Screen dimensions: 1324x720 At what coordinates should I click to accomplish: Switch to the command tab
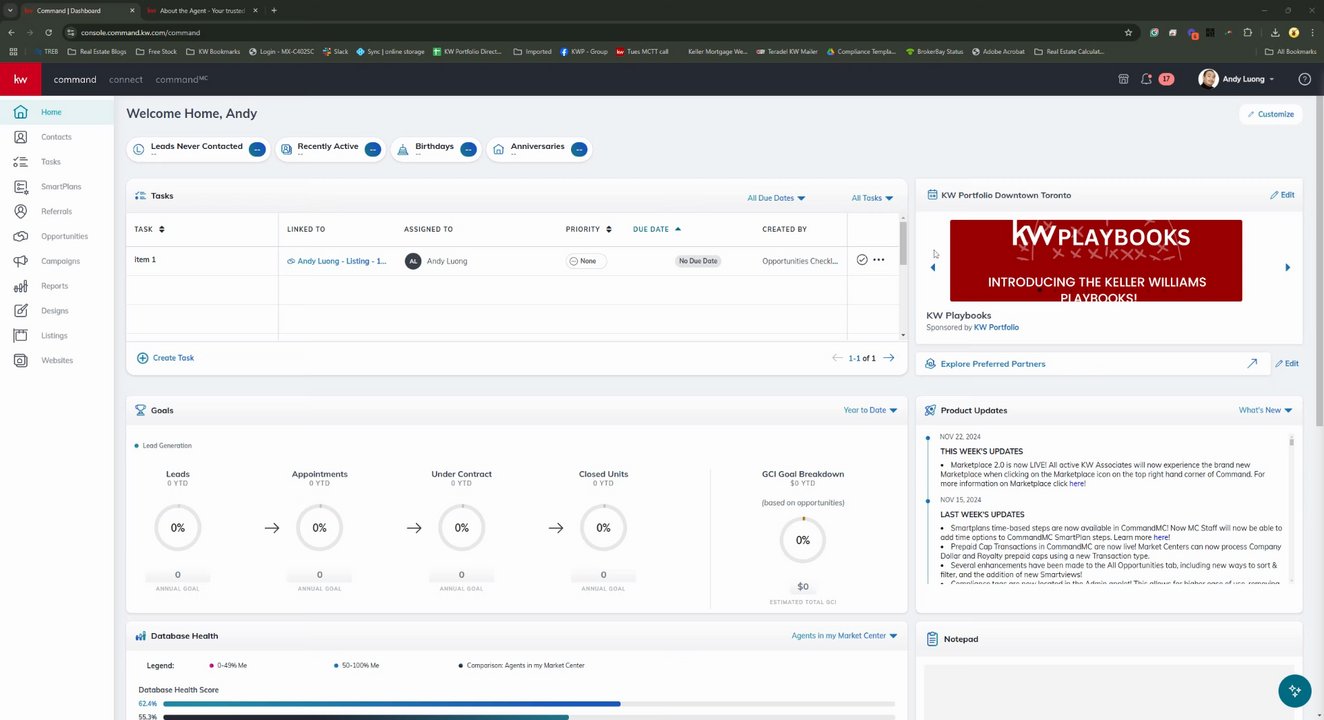pyautogui.click(x=75, y=79)
